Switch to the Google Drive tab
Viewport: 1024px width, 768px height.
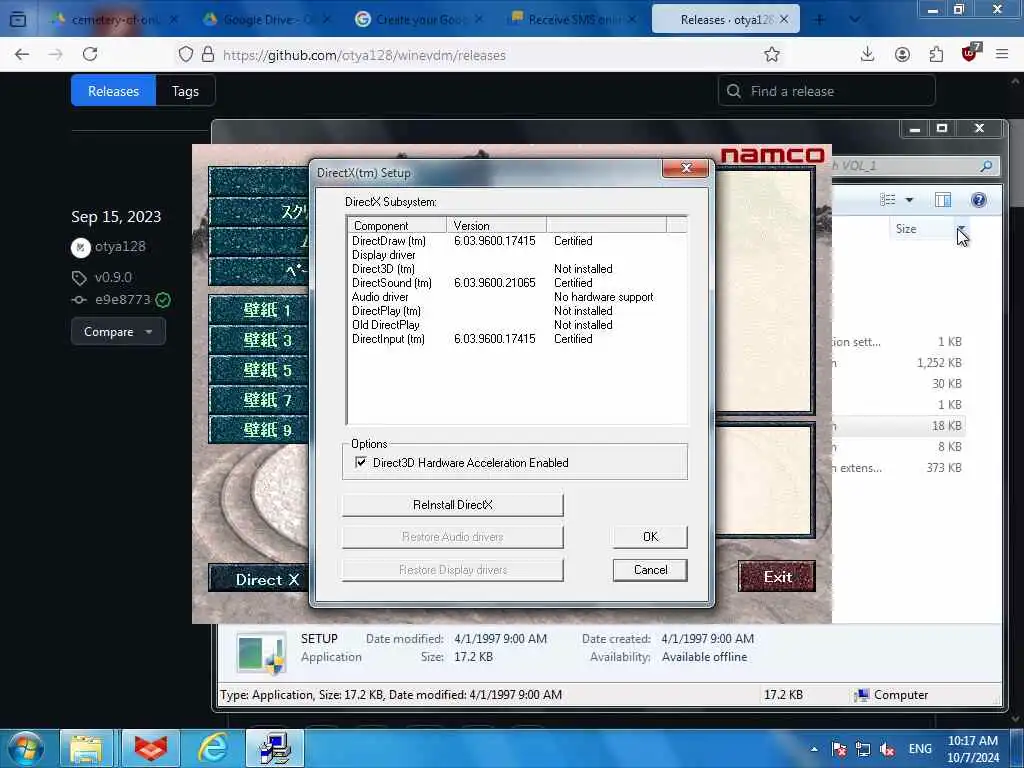click(266, 20)
